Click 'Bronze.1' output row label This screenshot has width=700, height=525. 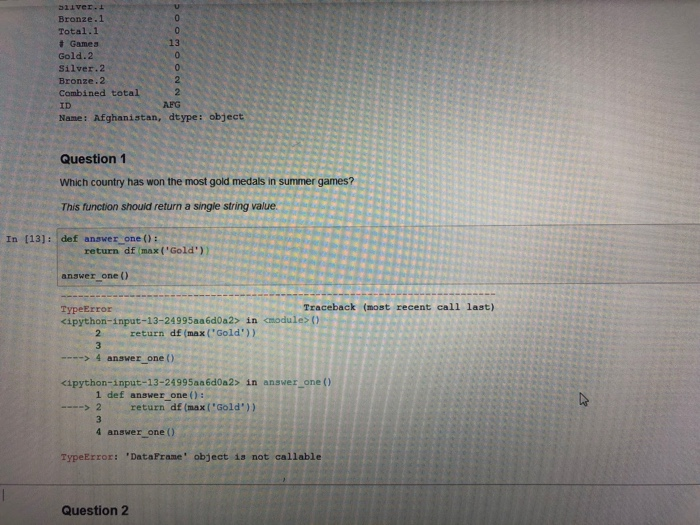coord(81,19)
